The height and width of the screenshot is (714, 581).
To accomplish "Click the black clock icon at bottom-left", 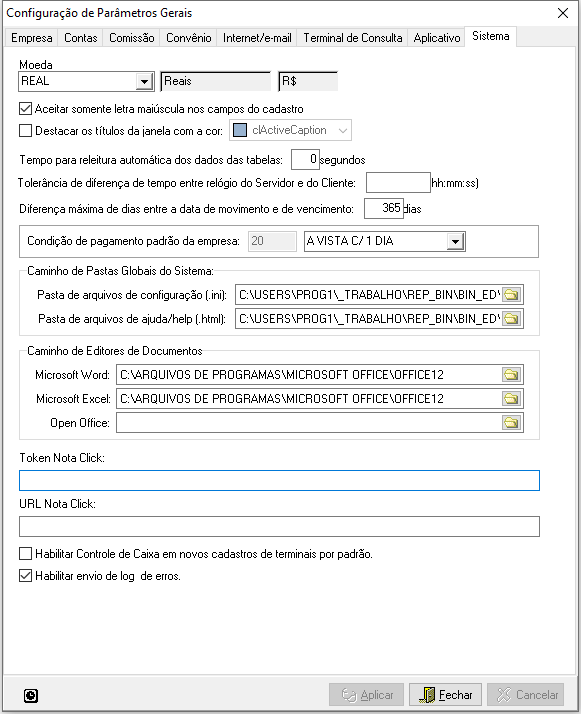I will point(31,696).
